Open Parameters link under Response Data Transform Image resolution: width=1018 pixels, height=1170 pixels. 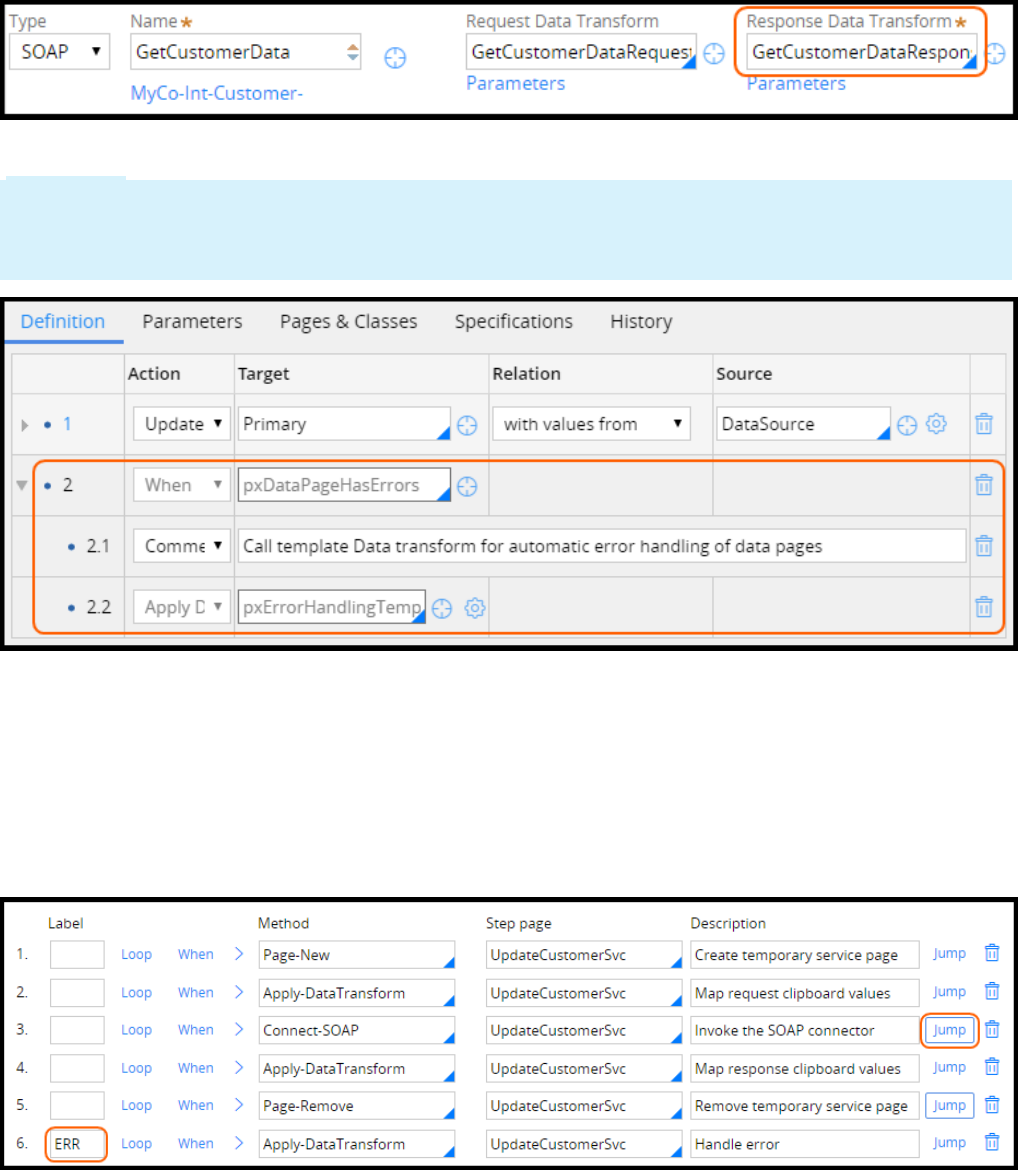click(796, 84)
